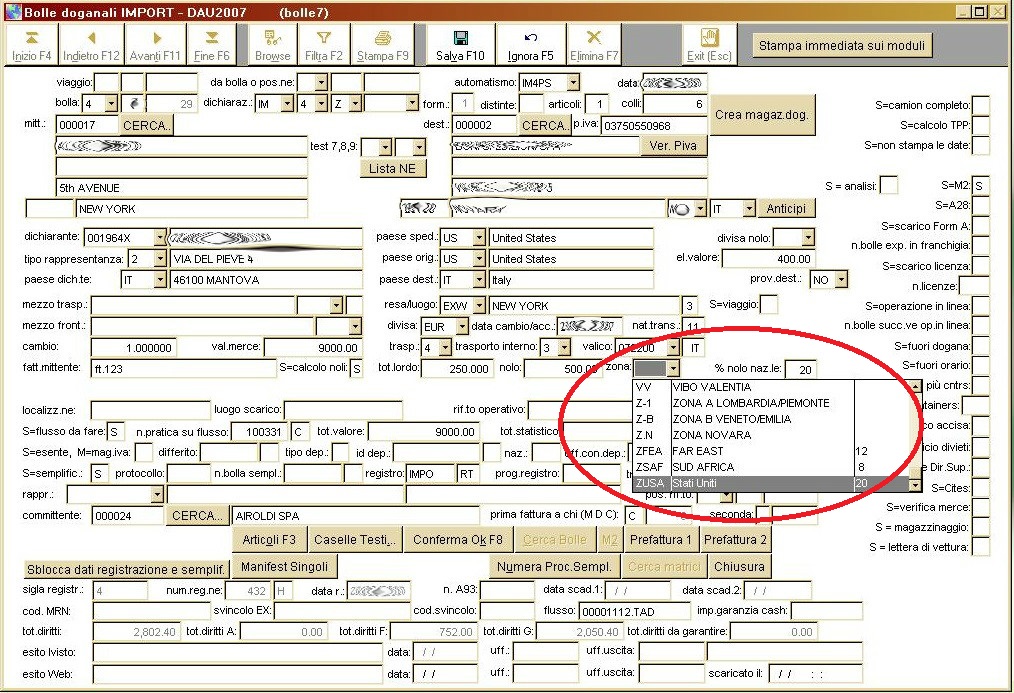
Task: Open Articoli F3 button
Action: coord(269,539)
